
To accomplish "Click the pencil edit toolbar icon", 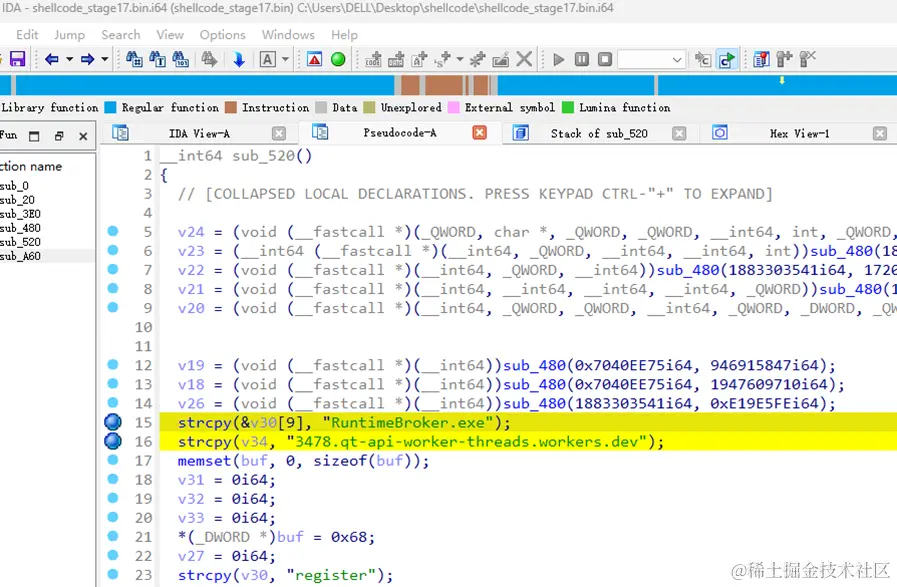I will (x=501, y=59).
